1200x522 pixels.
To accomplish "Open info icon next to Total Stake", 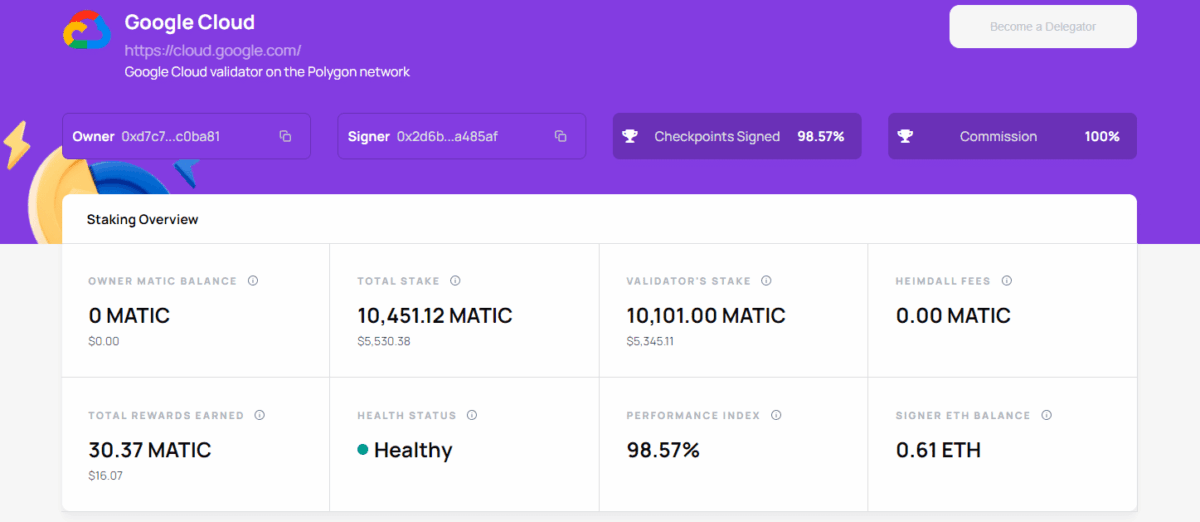I will pyautogui.click(x=455, y=281).
